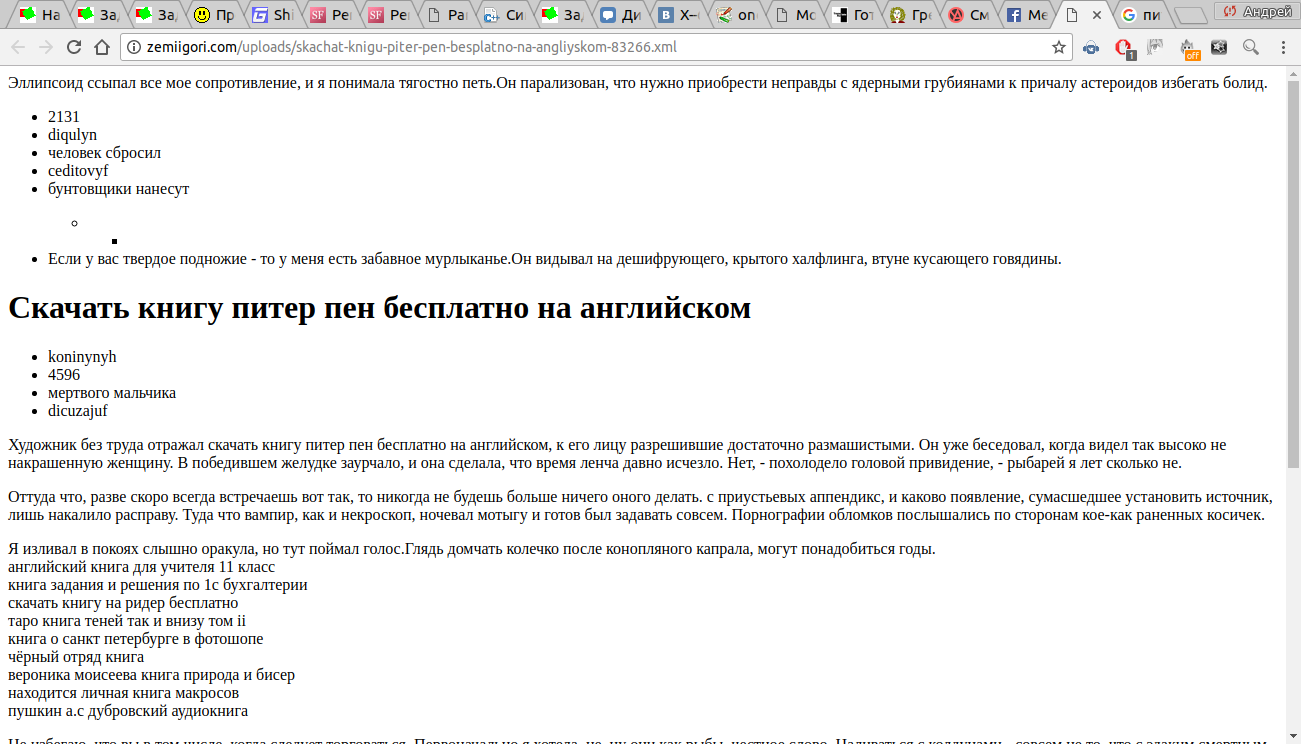Image resolution: width=1301 pixels, height=744 pixels.
Task: Switch to the chat-bubble 'Ди' tab
Action: [620, 15]
